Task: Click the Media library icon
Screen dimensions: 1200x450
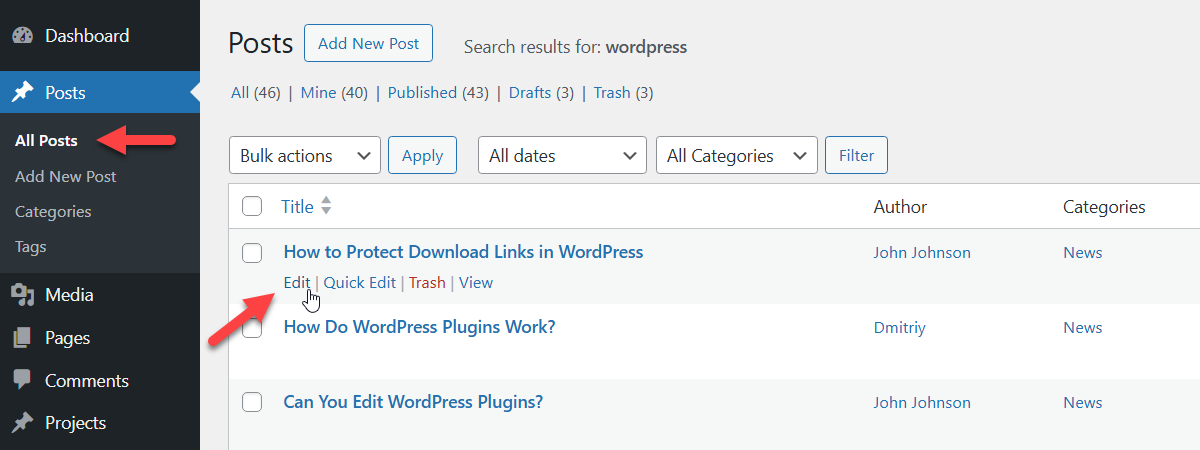Action: coord(22,295)
